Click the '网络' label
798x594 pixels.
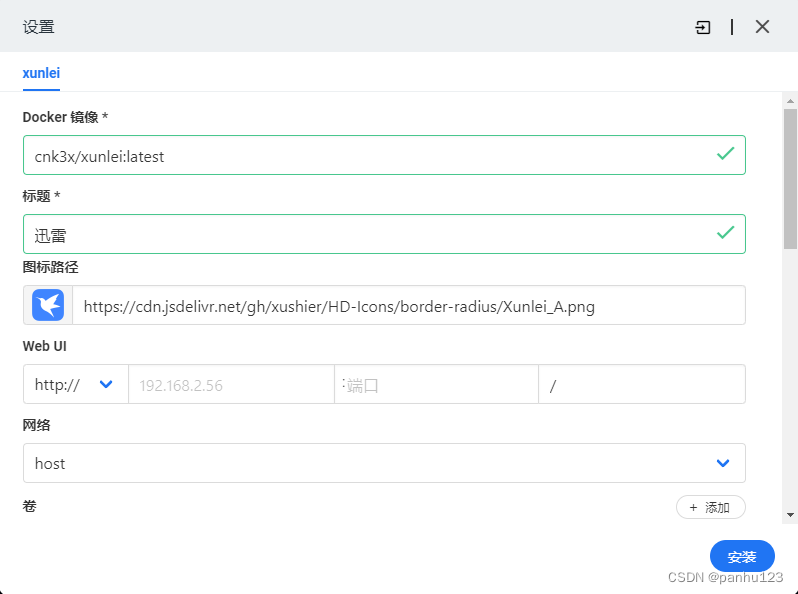(36, 425)
